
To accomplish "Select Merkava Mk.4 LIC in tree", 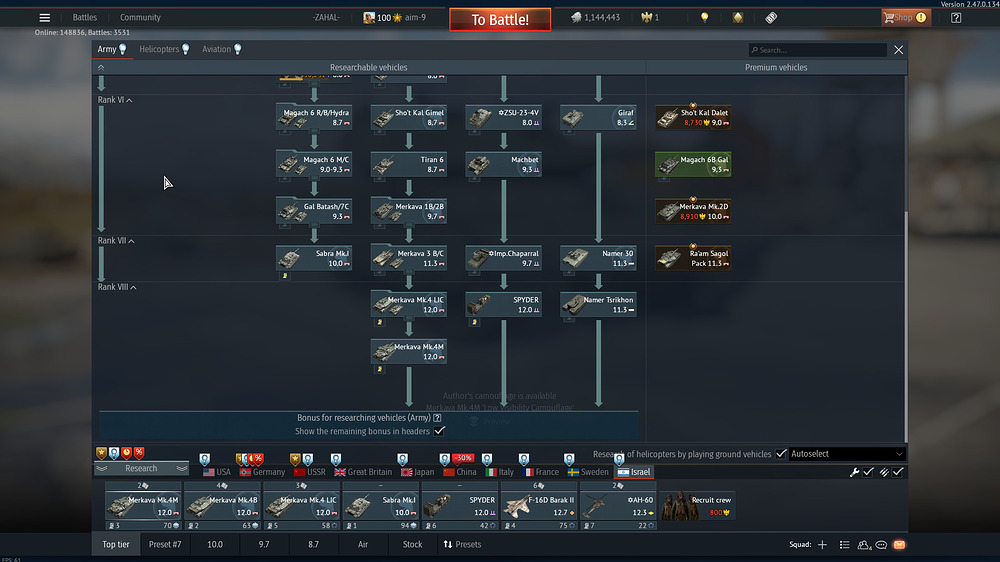I will (409, 305).
